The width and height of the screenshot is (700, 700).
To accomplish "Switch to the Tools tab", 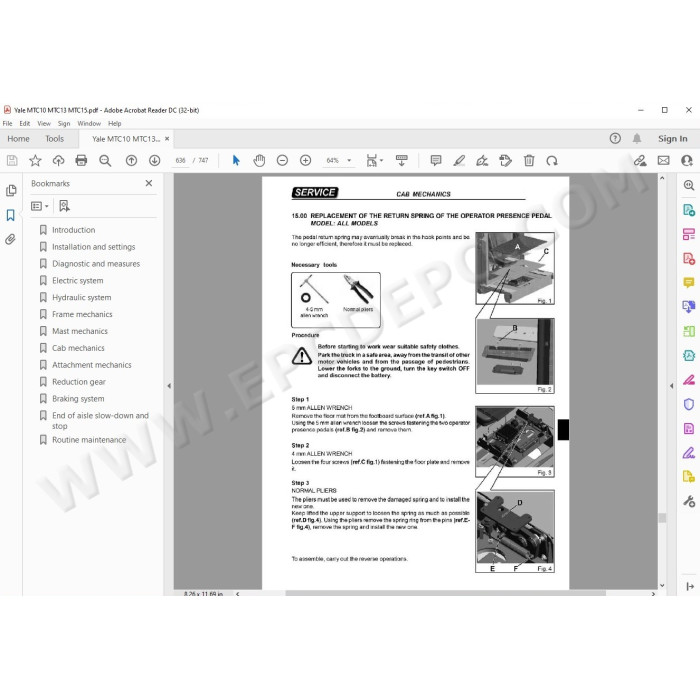I will pyautogui.click(x=54, y=139).
